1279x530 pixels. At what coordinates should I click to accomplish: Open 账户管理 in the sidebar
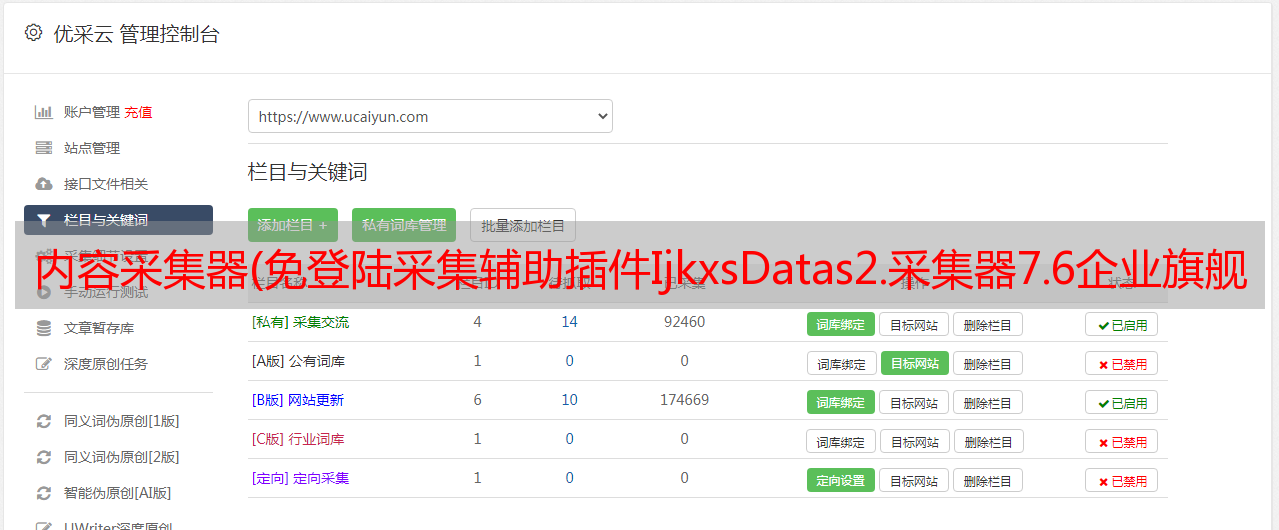[91, 112]
